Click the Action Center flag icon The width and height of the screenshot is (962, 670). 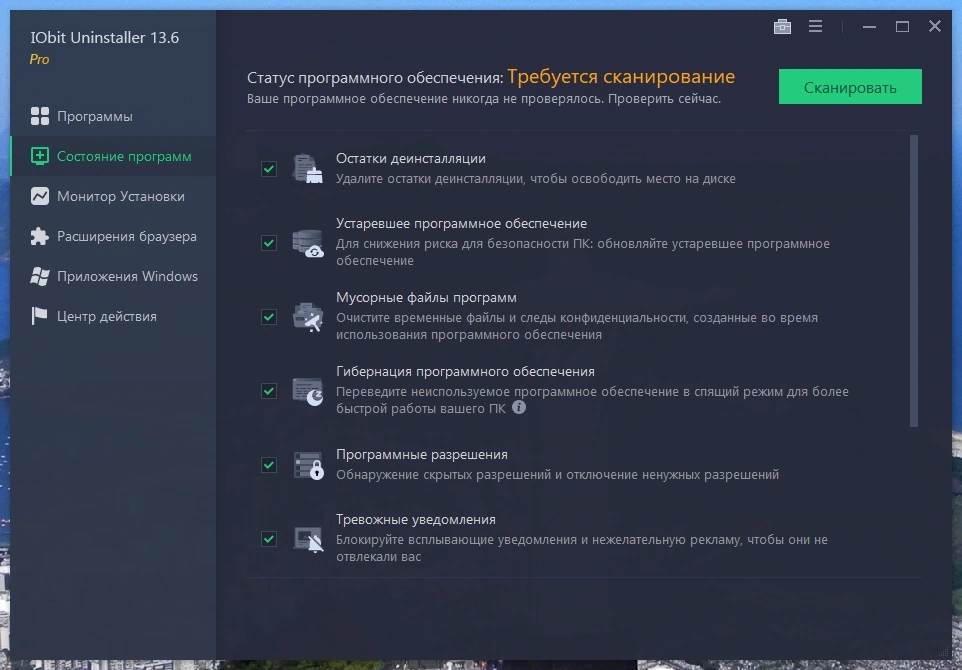tap(40, 316)
